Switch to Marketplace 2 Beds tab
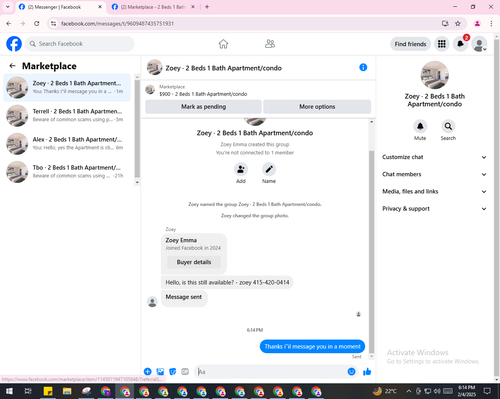The height and width of the screenshot is (399, 500). point(154,7)
